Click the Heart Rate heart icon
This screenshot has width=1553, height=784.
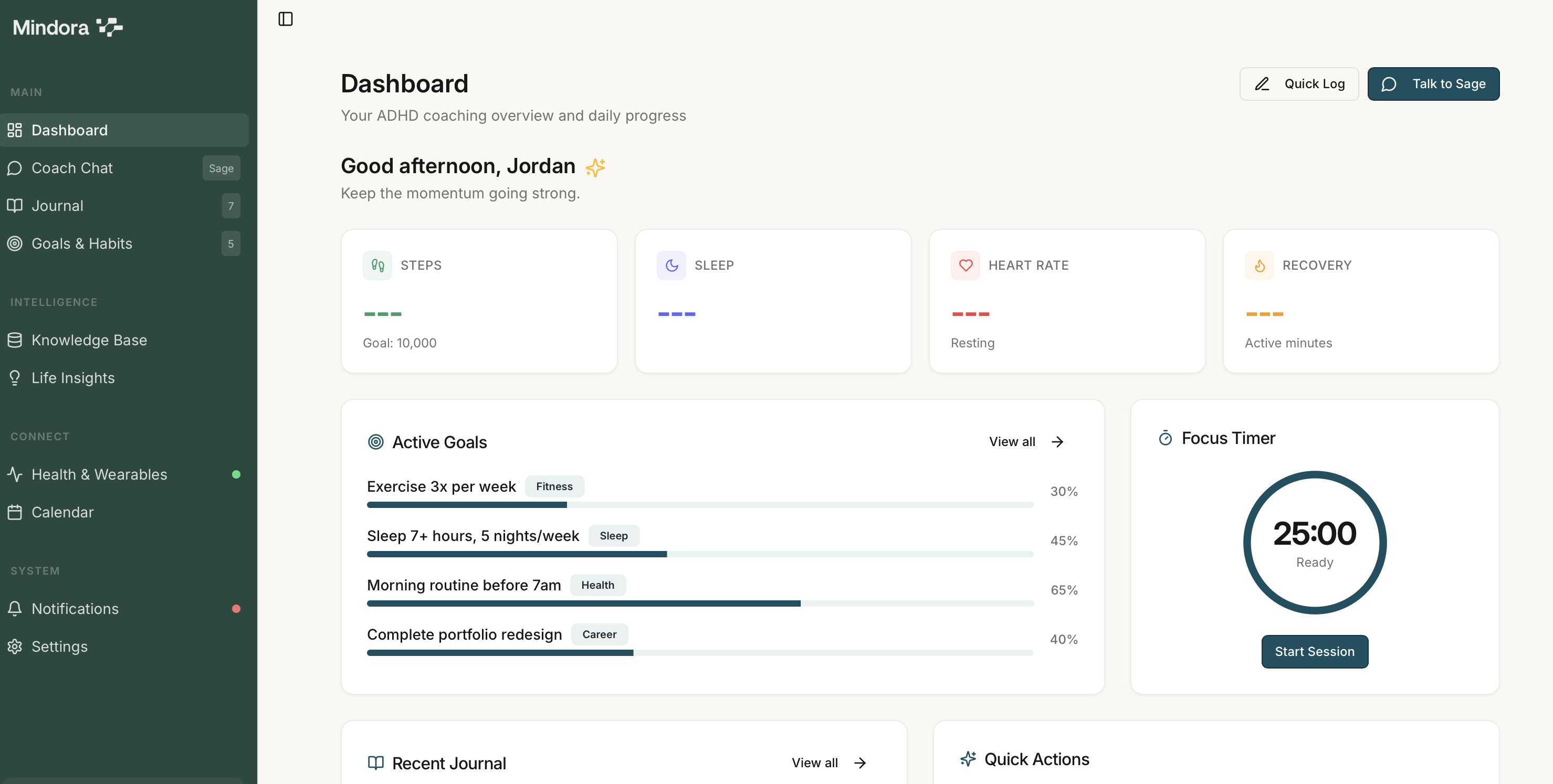[x=965, y=265]
